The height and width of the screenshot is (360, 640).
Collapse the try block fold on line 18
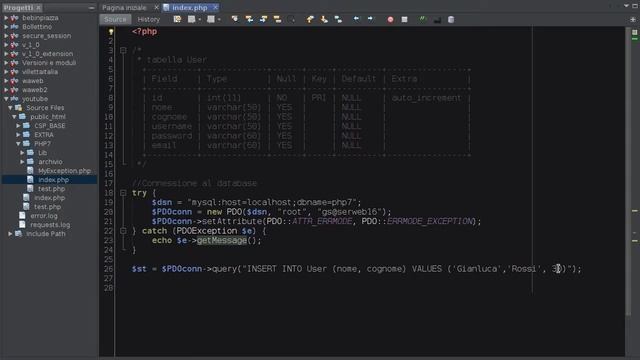(x=123, y=193)
